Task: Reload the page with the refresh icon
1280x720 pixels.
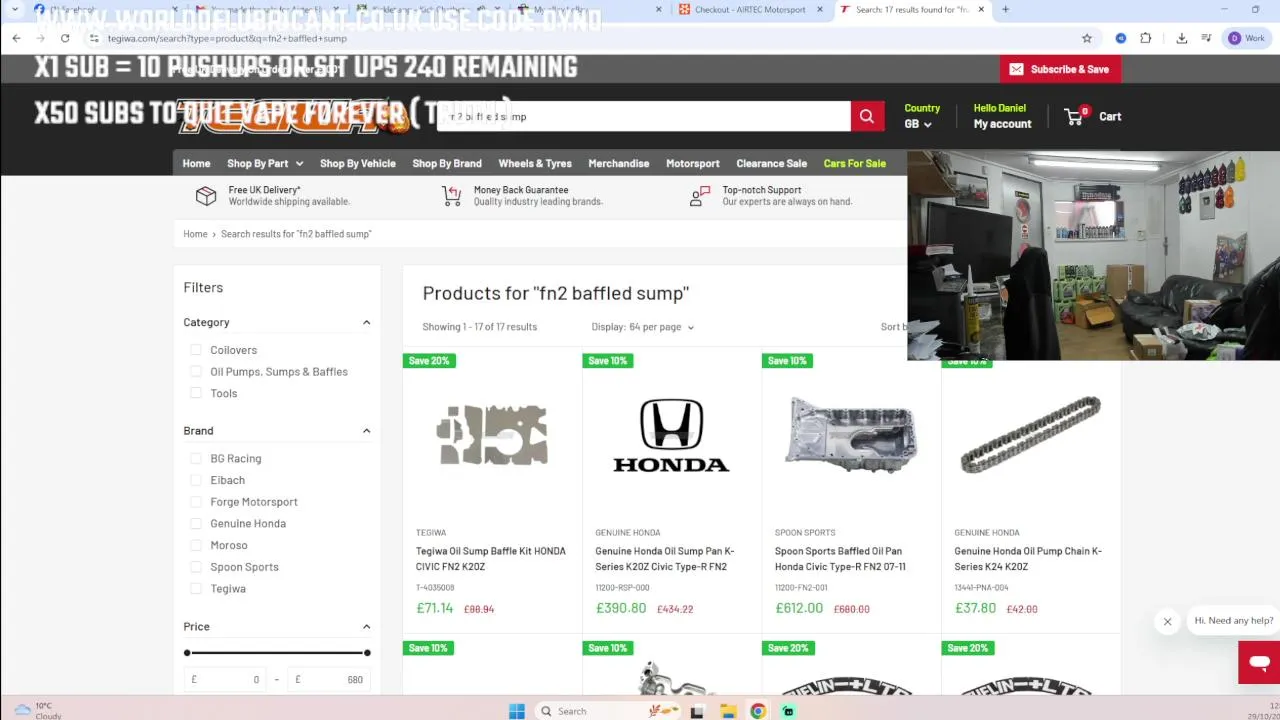Action: (65, 38)
